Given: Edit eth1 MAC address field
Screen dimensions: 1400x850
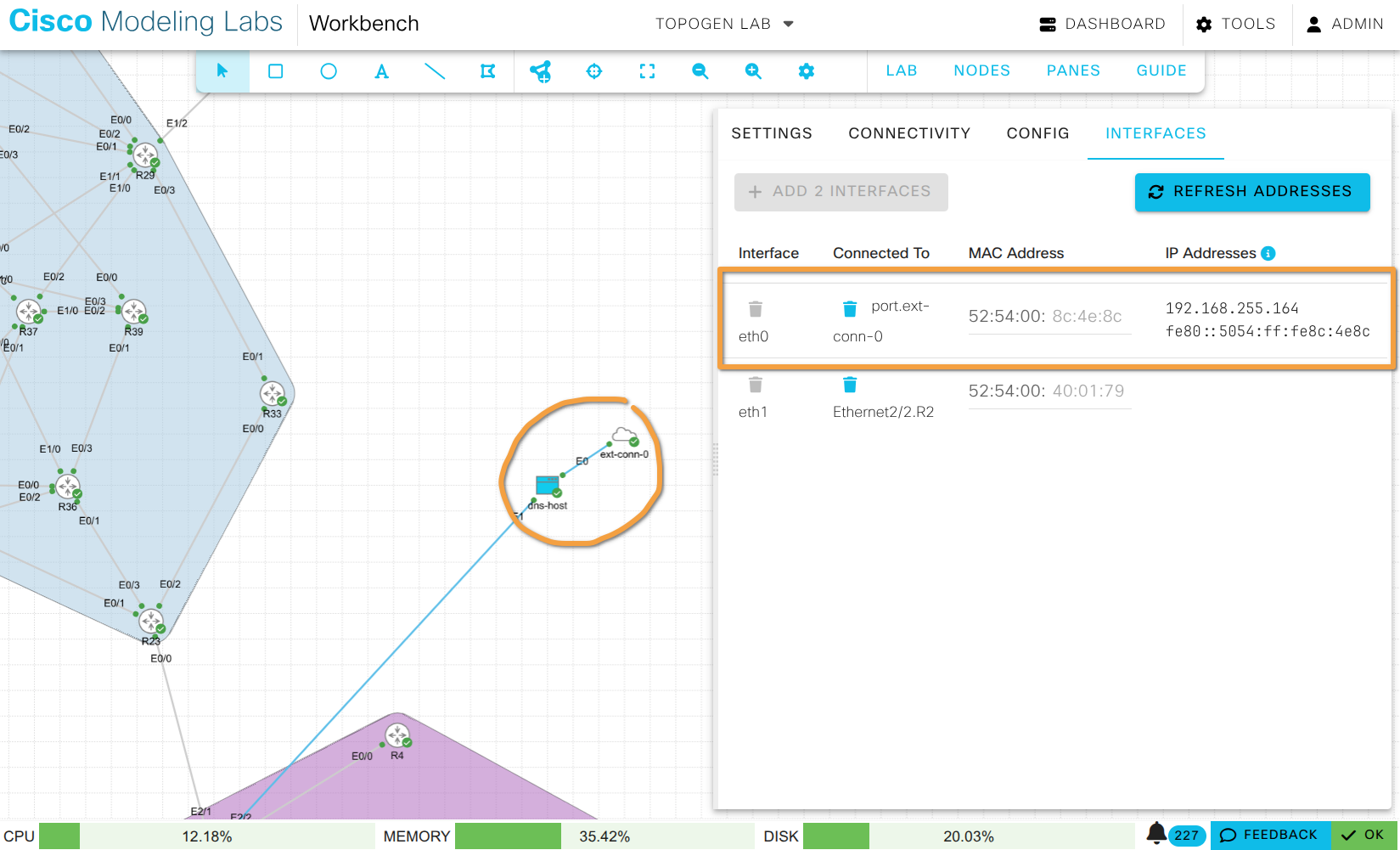Looking at the screenshot, I should (x=1049, y=391).
